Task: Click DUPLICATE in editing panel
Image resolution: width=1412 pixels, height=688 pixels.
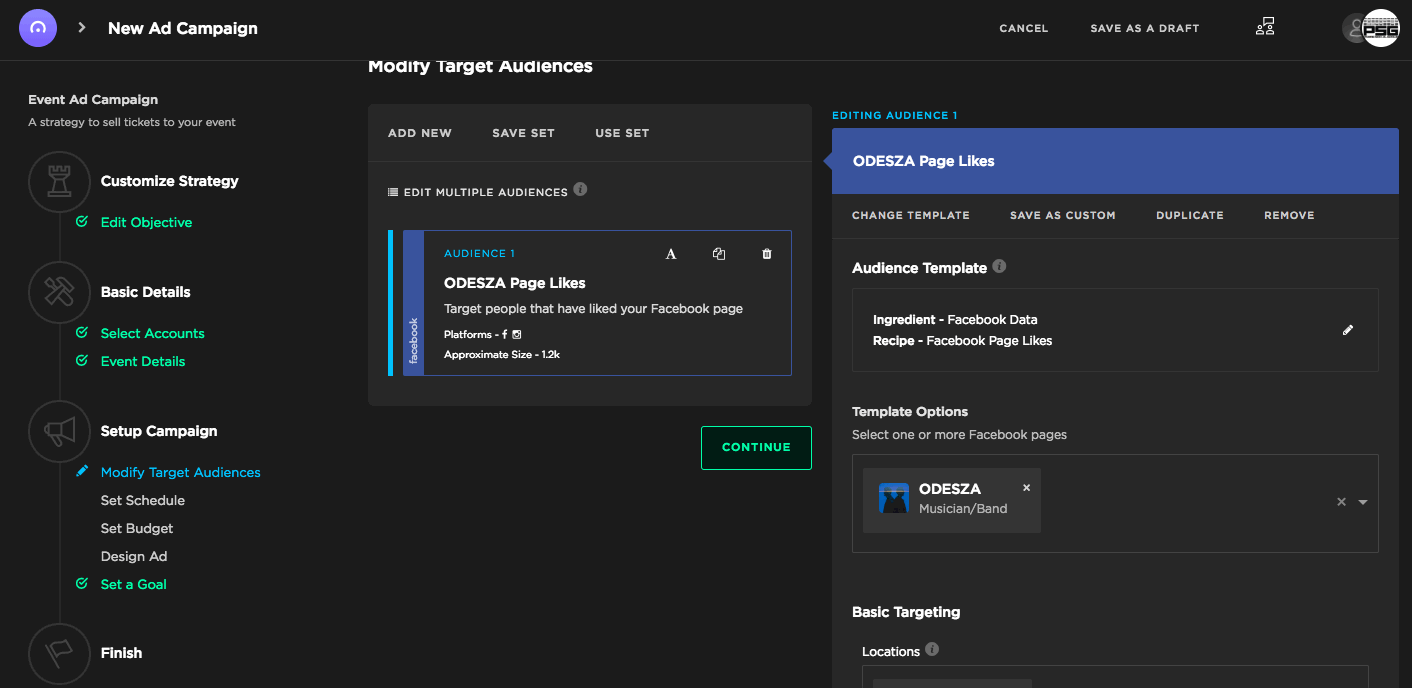Action: 1190,215
